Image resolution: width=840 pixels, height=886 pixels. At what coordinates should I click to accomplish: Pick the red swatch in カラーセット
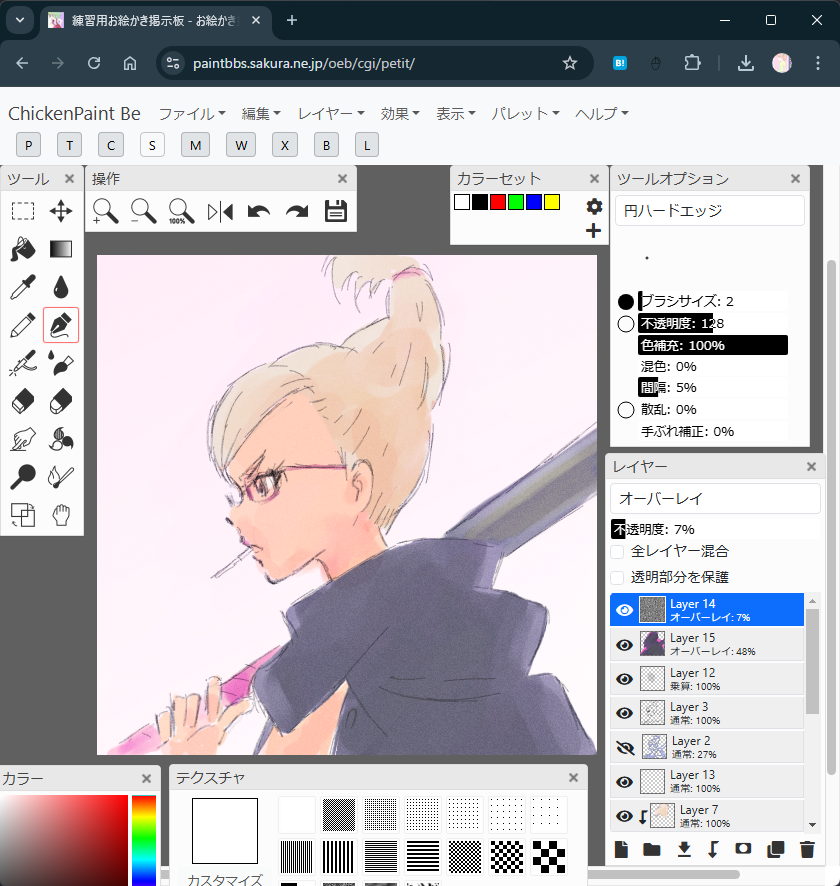(x=498, y=202)
